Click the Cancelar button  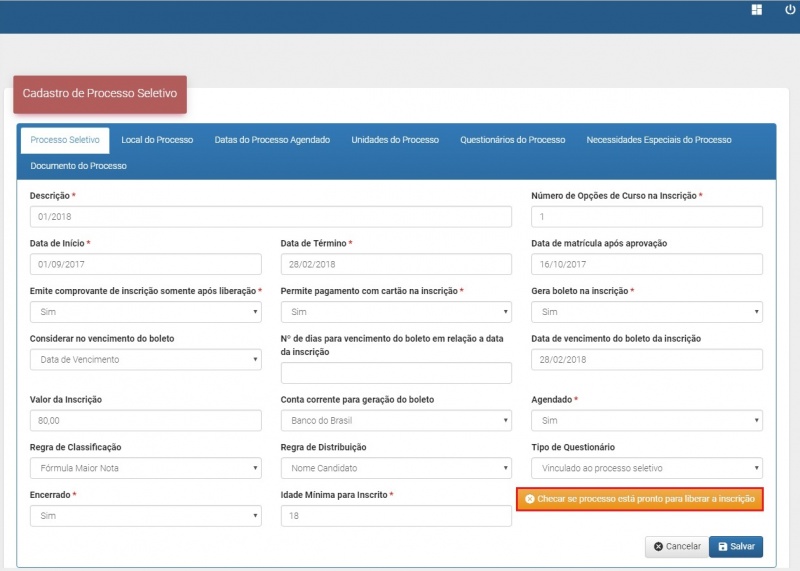point(674,547)
